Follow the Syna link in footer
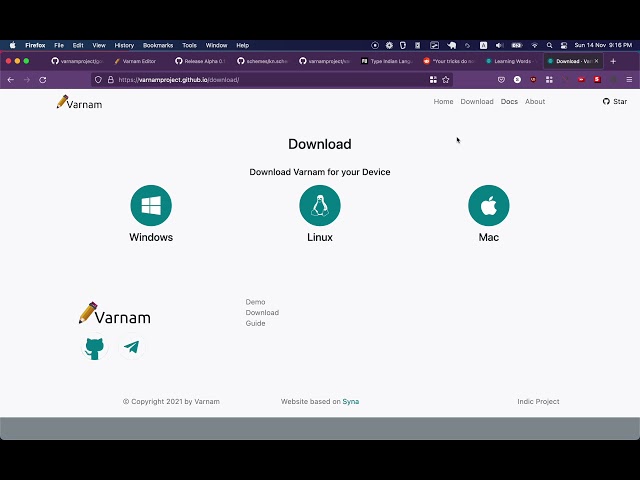Screen dimensions: 640x480 (x=351, y=402)
